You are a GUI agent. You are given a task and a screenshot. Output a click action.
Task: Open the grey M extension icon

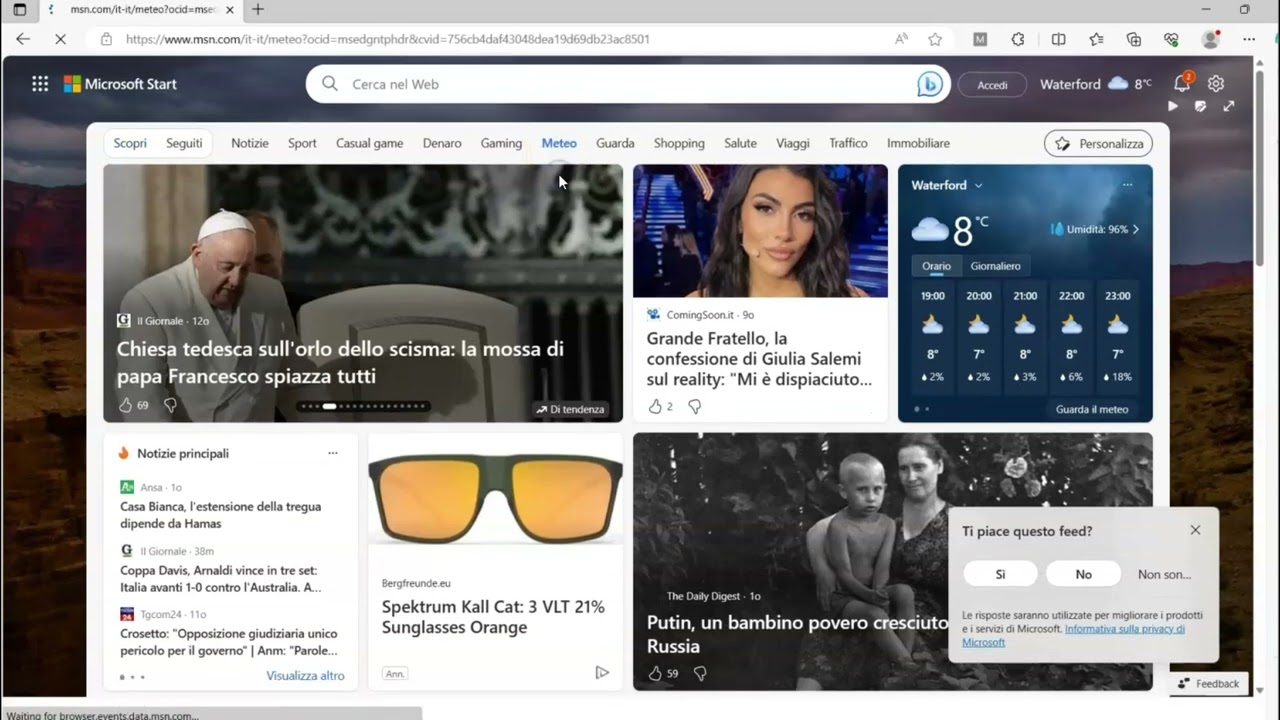(x=980, y=39)
